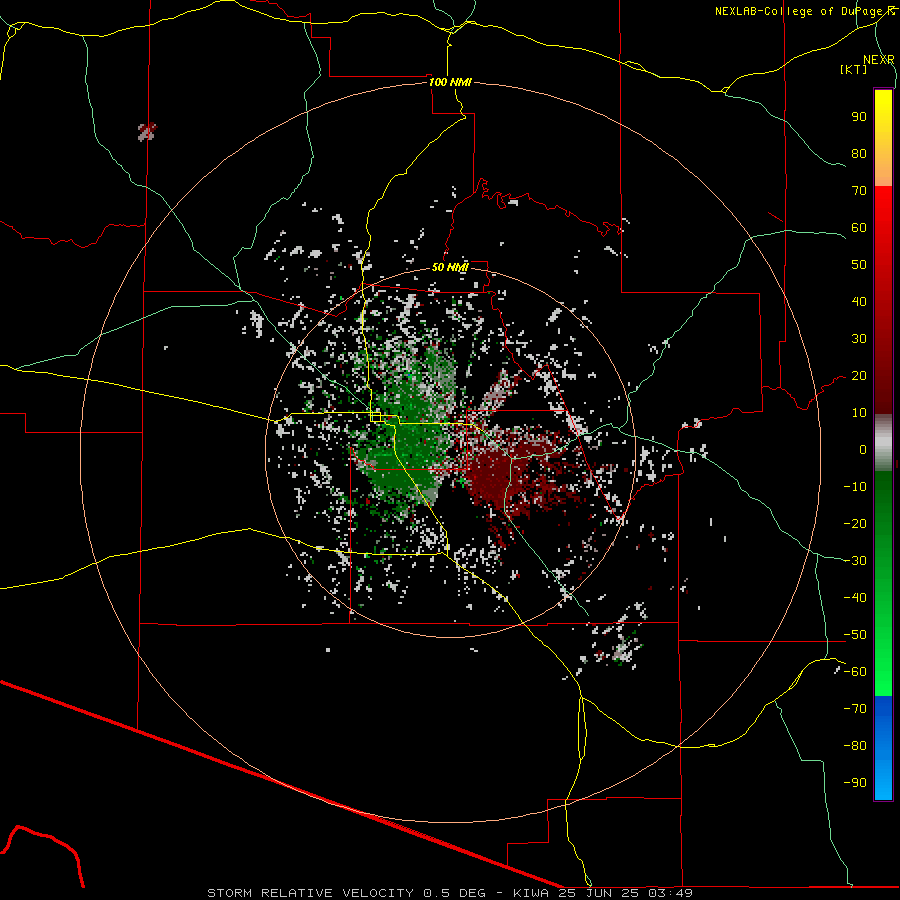Click the positive 10 value on the velocity scale
The image size is (900, 900).
[859, 413]
